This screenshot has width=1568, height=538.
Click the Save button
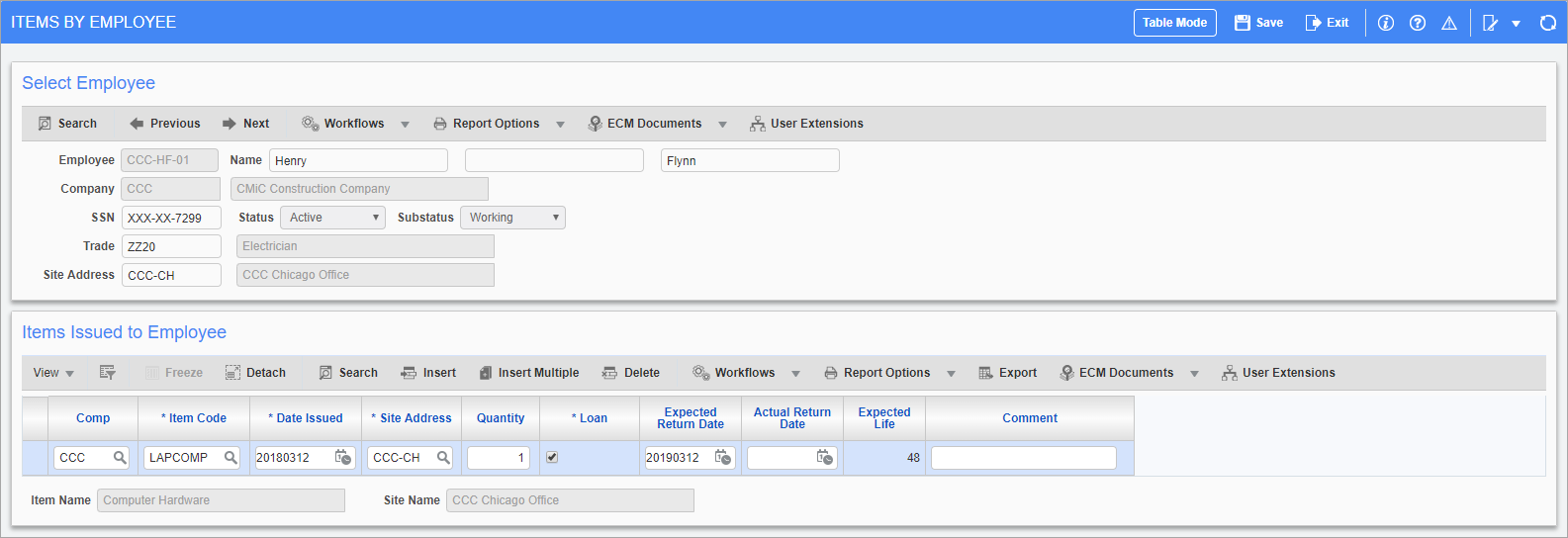pos(1258,23)
